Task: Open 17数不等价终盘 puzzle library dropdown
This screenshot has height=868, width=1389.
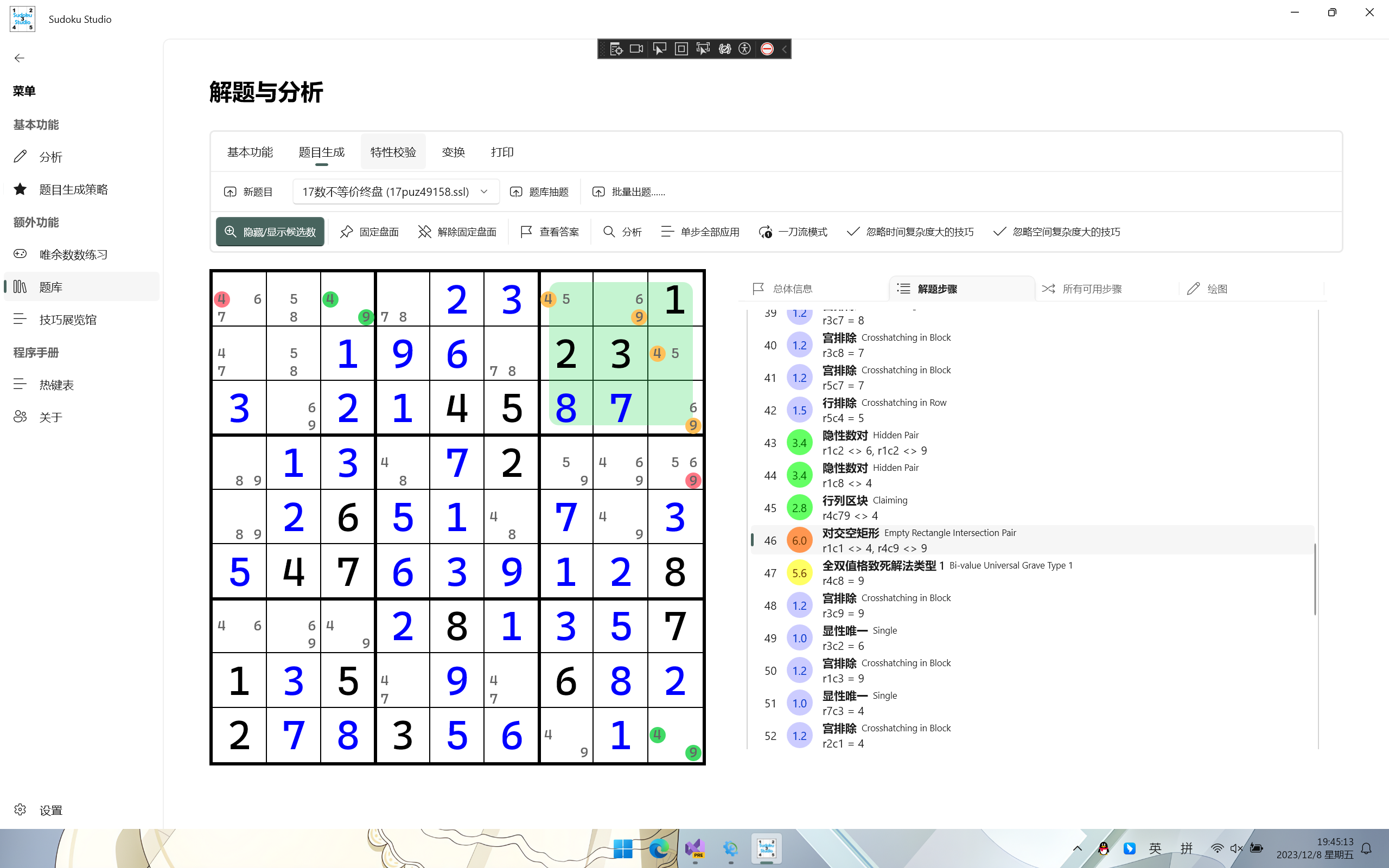Action: [x=396, y=192]
